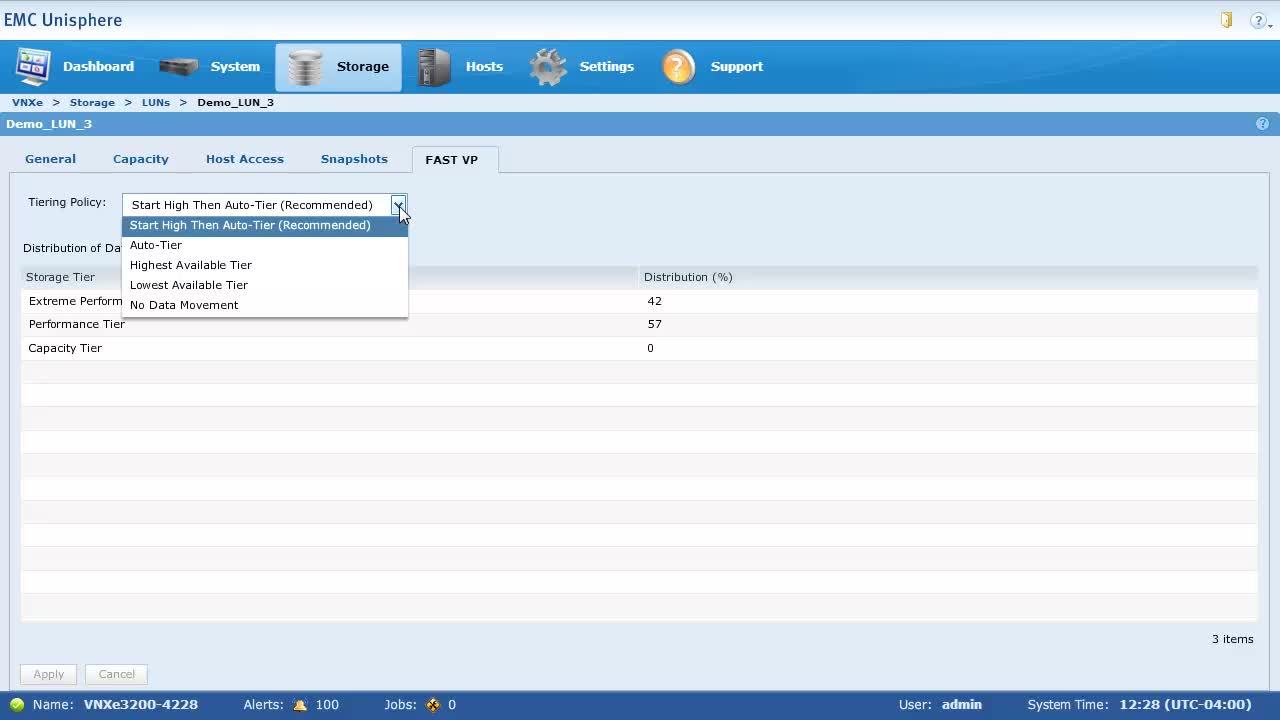Viewport: 1280px width, 720px height.
Task: Switch to the Capacity tab
Action: click(x=141, y=159)
